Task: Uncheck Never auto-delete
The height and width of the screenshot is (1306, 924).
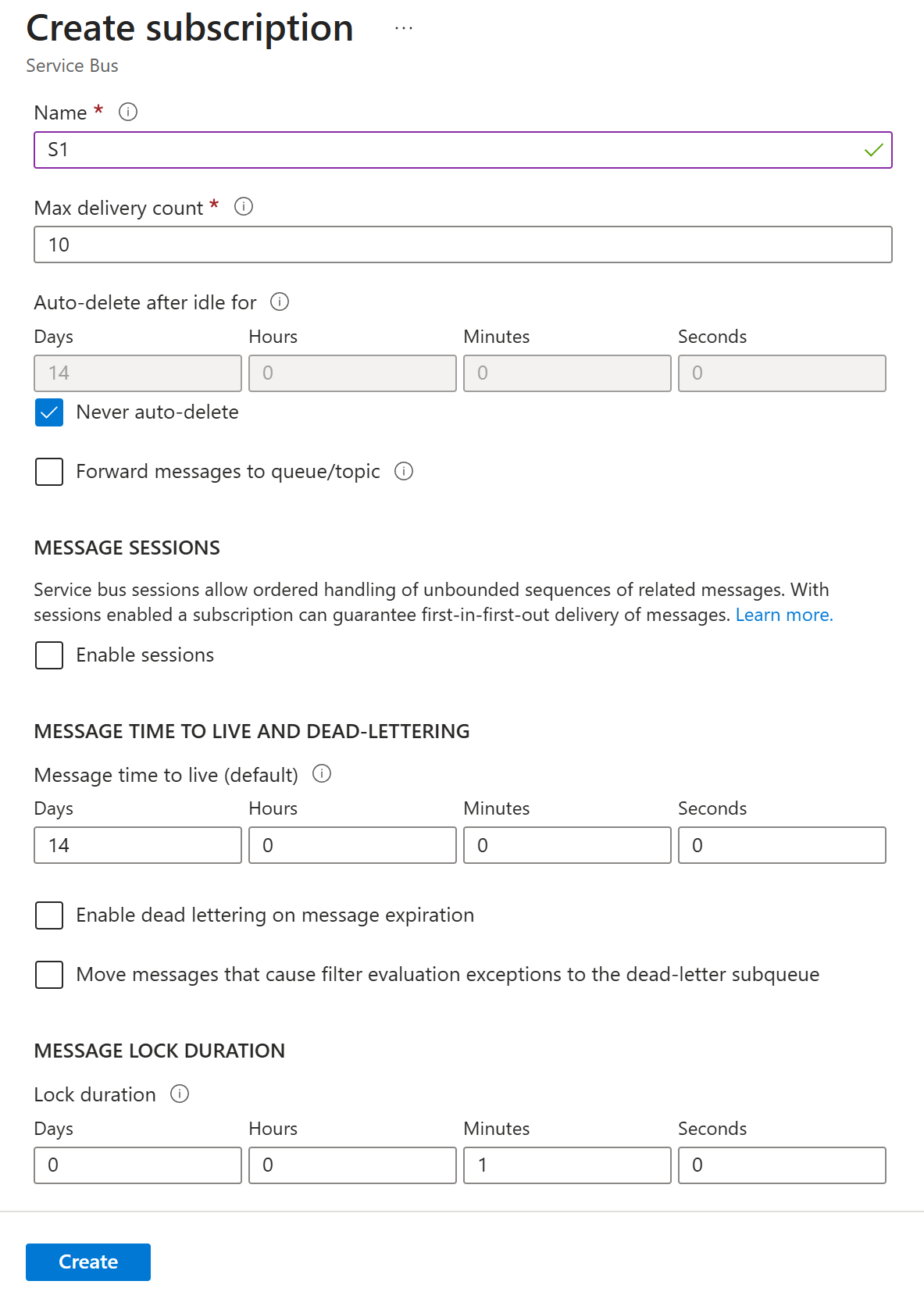Action: [48, 412]
